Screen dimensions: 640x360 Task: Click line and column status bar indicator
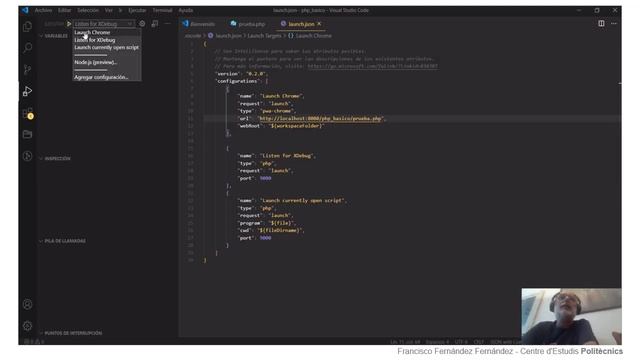pos(405,342)
